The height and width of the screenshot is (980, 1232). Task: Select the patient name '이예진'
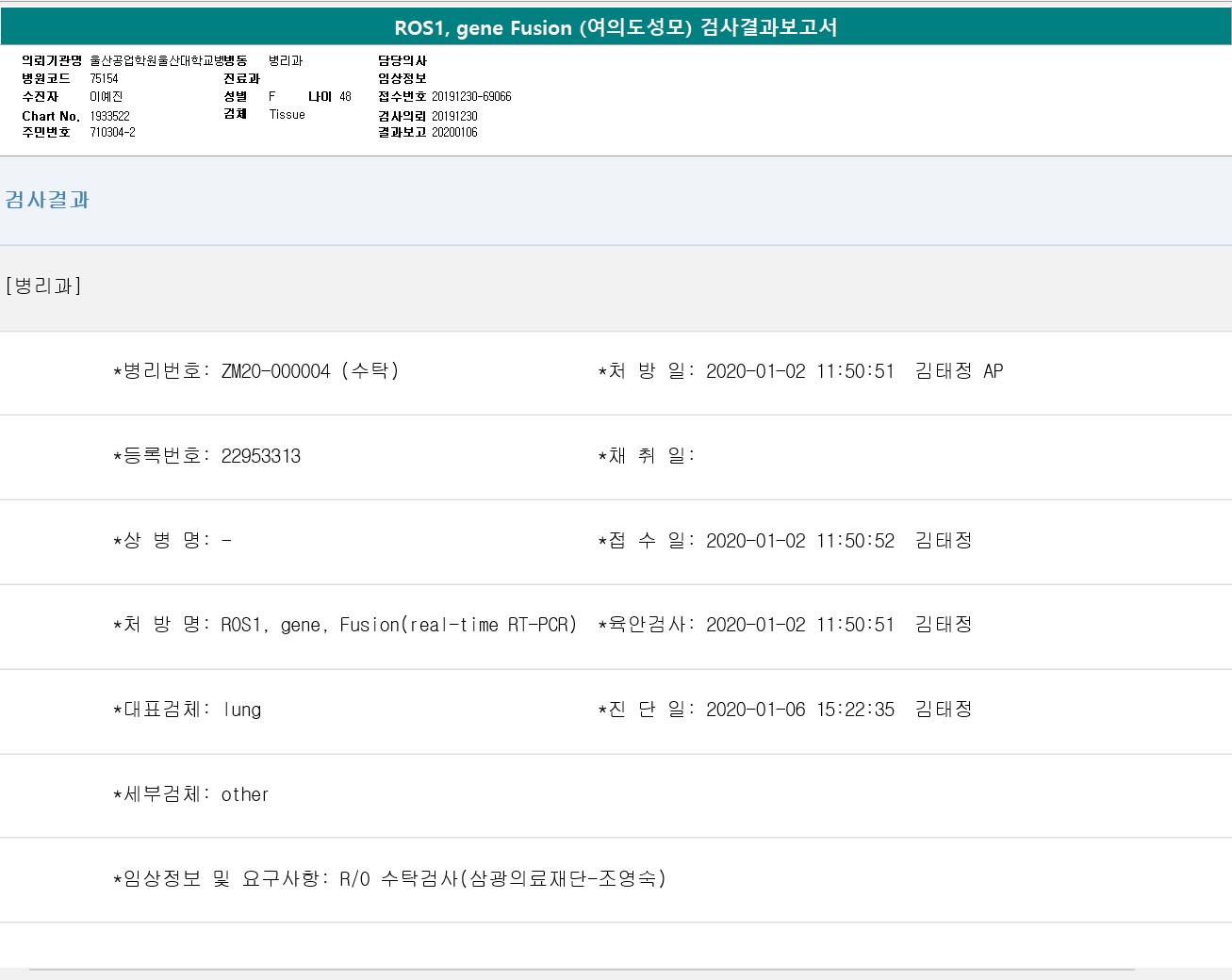click(106, 96)
